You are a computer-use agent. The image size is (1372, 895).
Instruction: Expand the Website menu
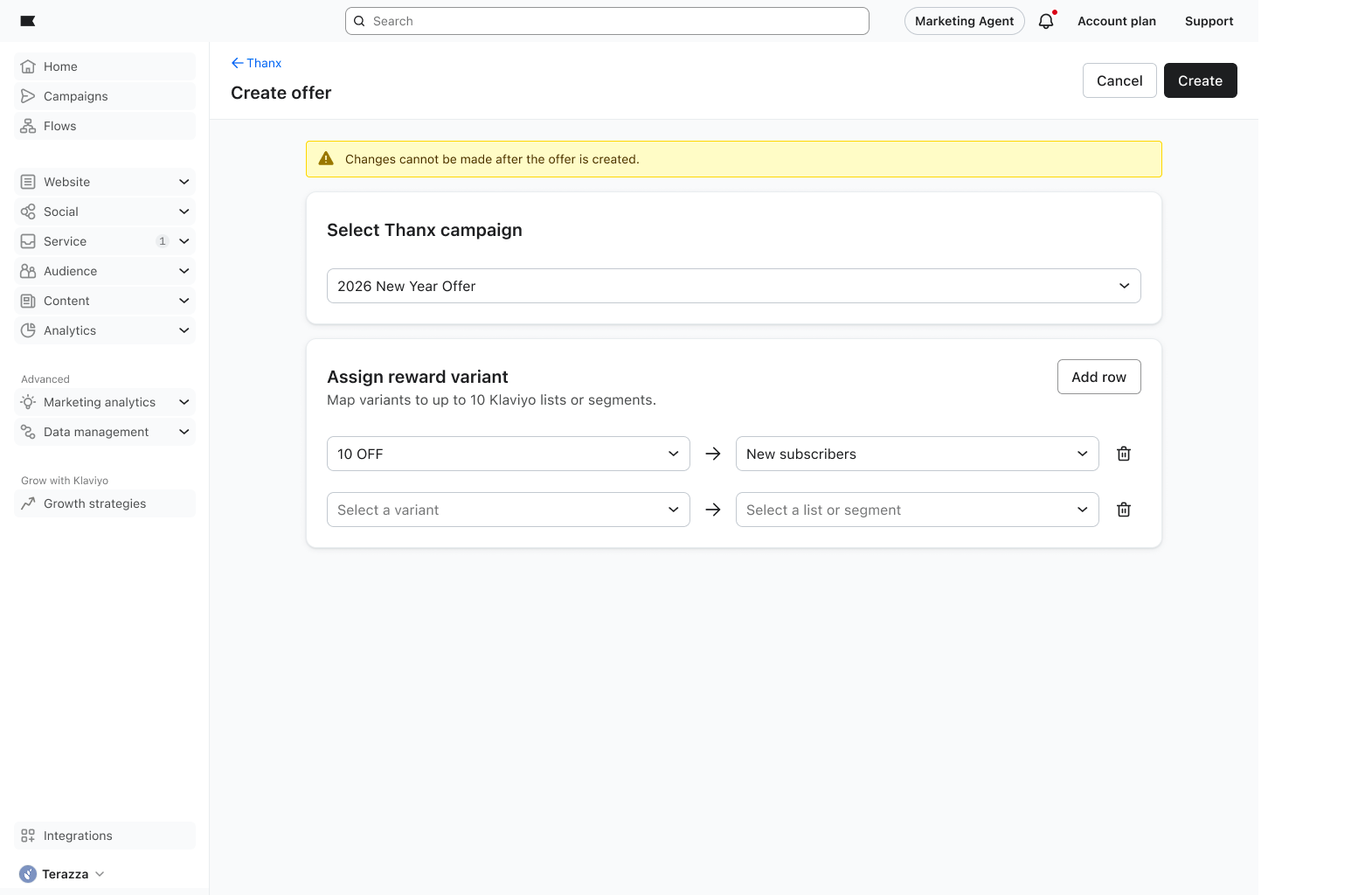pyautogui.click(x=105, y=182)
